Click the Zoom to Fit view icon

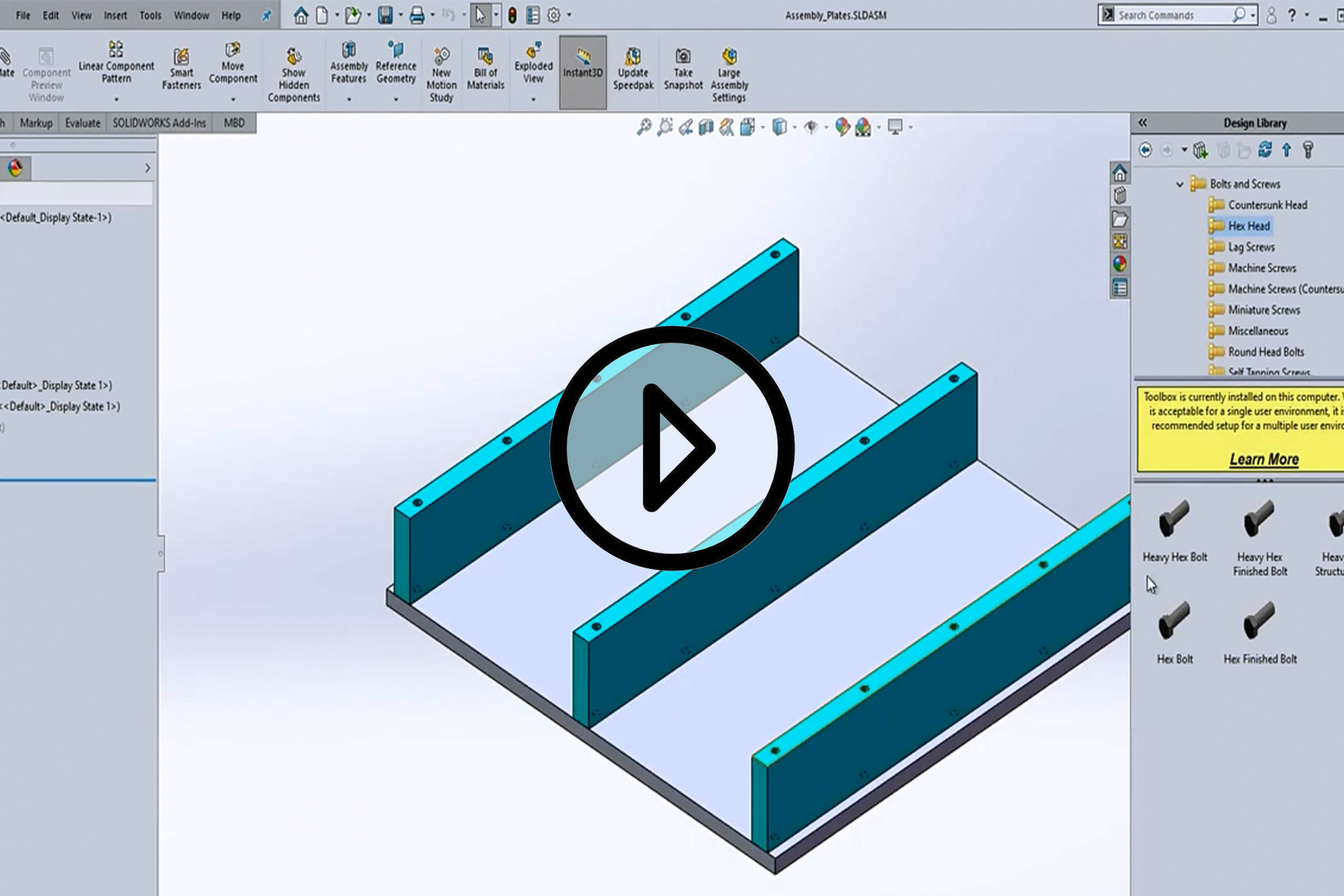(644, 127)
